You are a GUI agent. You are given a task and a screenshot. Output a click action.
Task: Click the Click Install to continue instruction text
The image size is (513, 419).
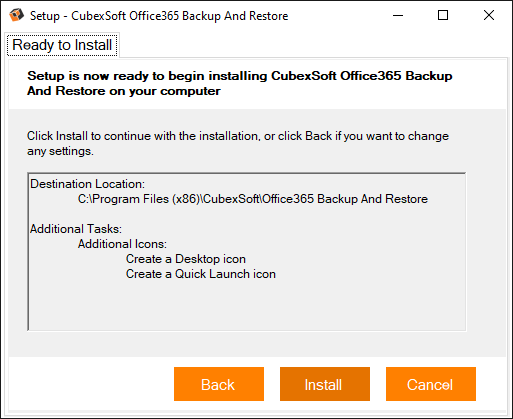pos(238,143)
